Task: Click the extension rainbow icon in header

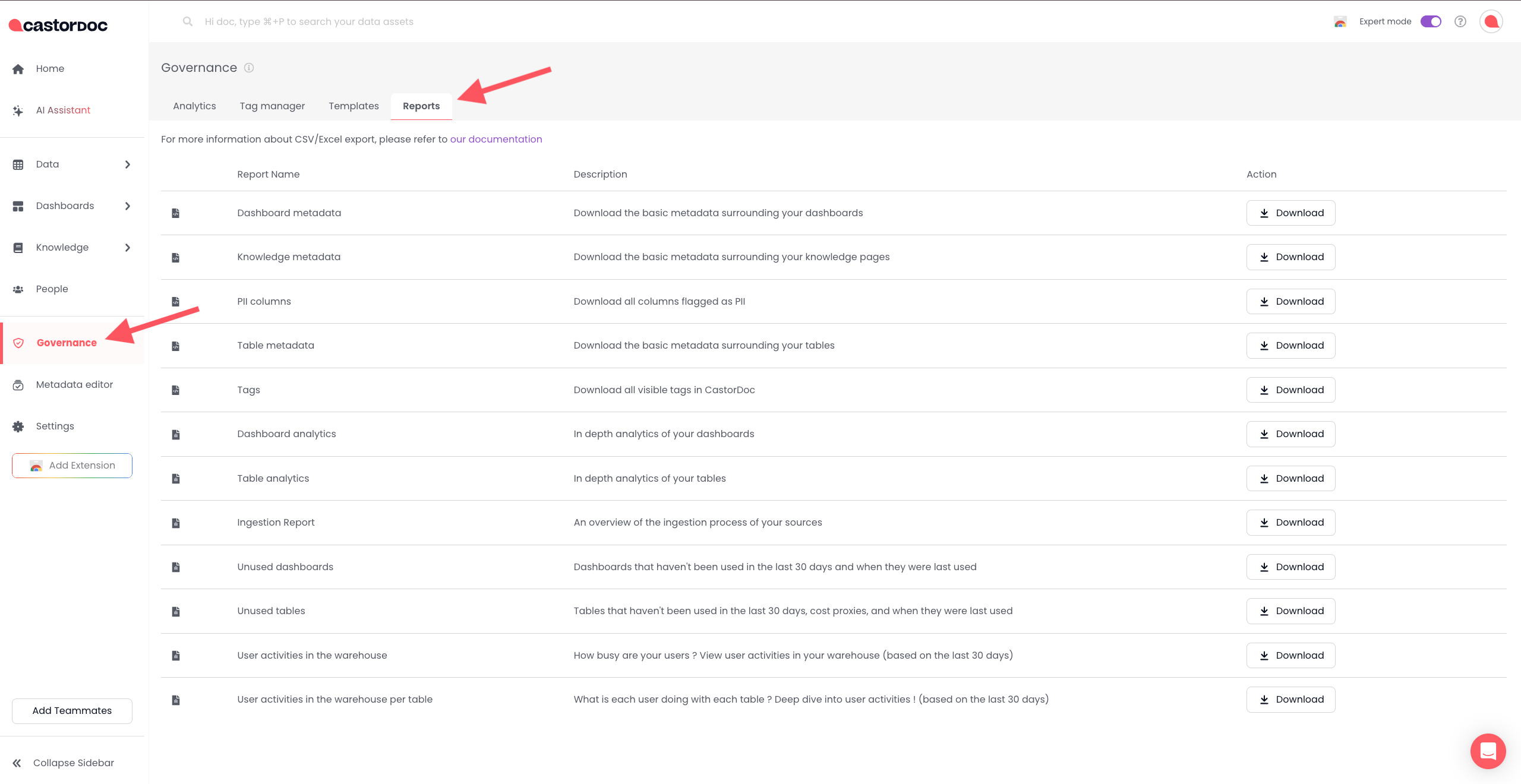Action: pyautogui.click(x=1340, y=22)
